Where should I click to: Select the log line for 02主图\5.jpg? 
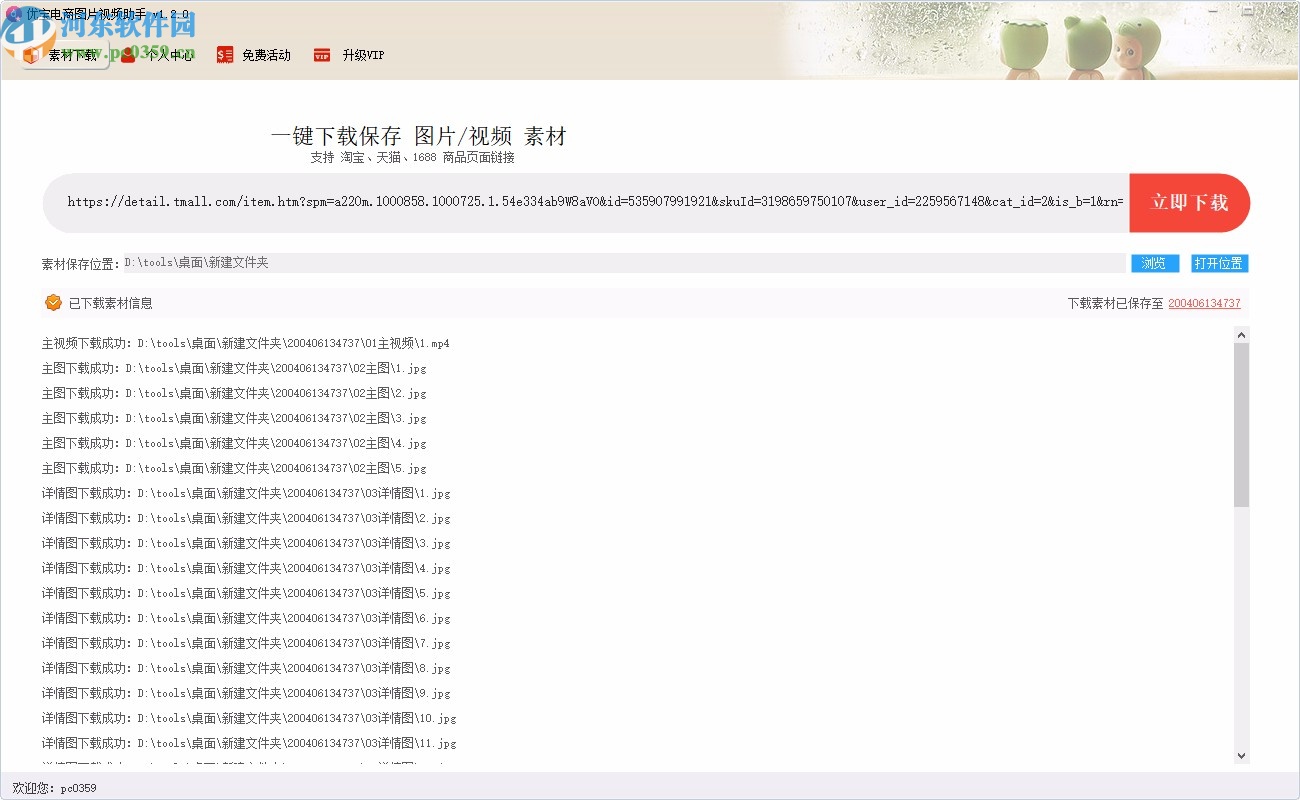(234, 468)
